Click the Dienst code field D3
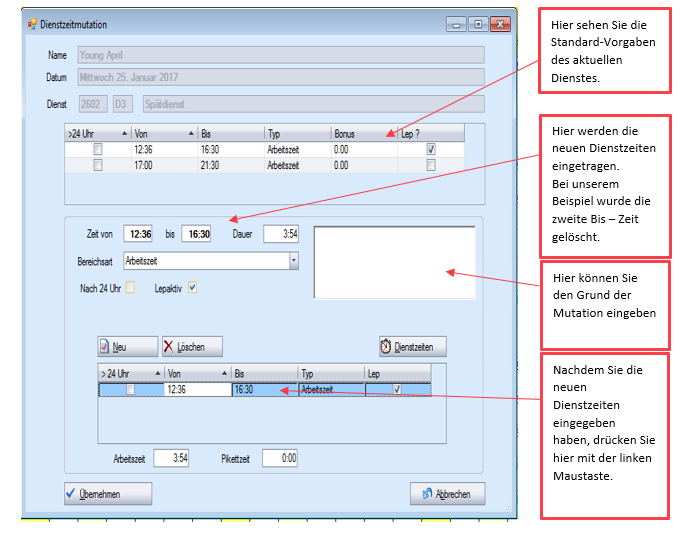 [x=123, y=104]
